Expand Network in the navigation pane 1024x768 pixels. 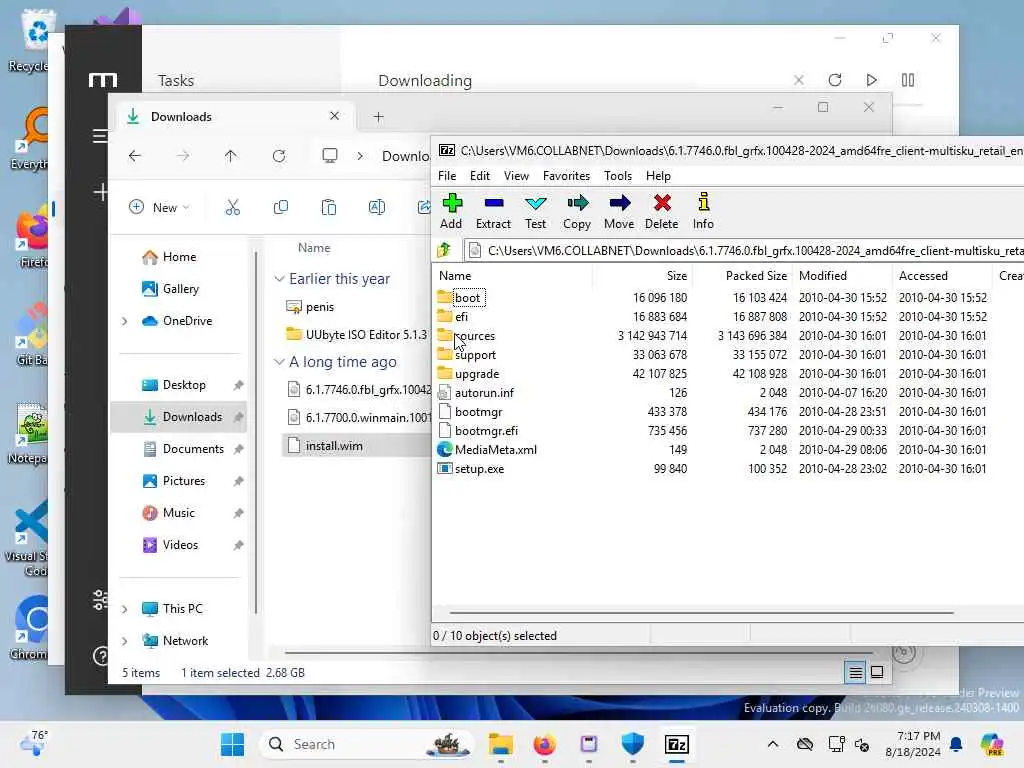(x=125, y=641)
